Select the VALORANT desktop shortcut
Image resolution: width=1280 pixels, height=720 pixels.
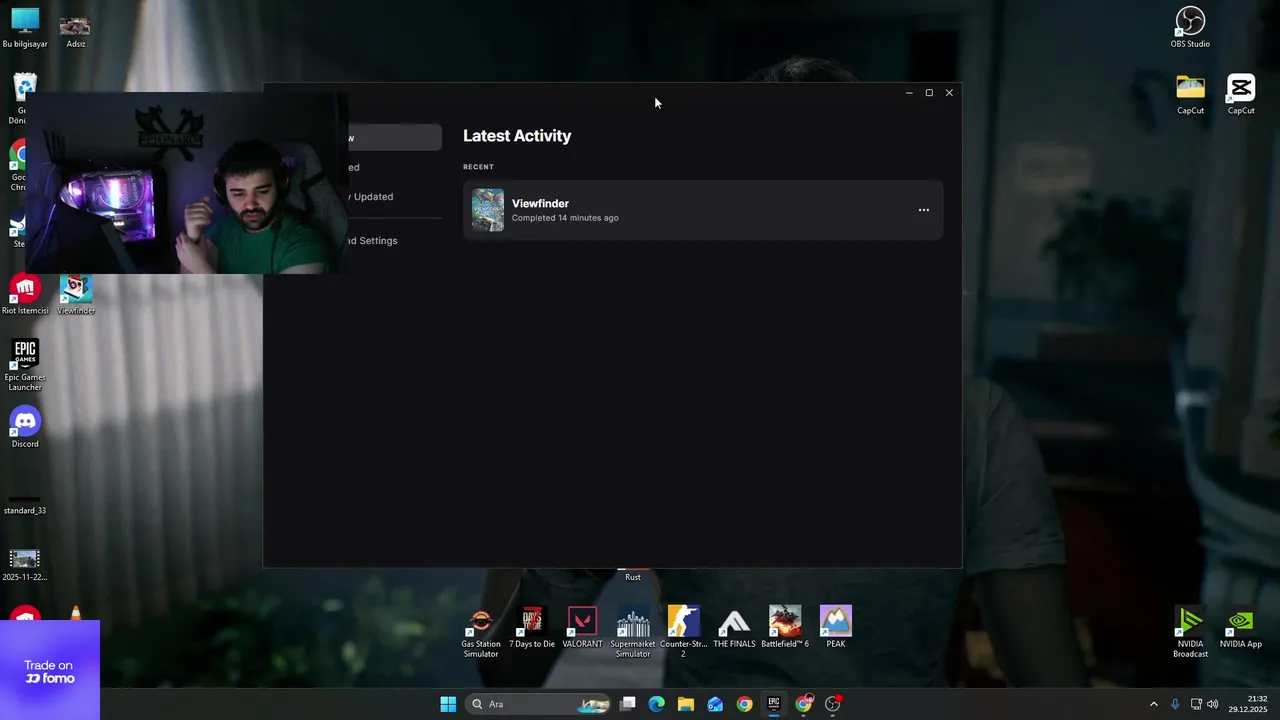click(x=582, y=628)
